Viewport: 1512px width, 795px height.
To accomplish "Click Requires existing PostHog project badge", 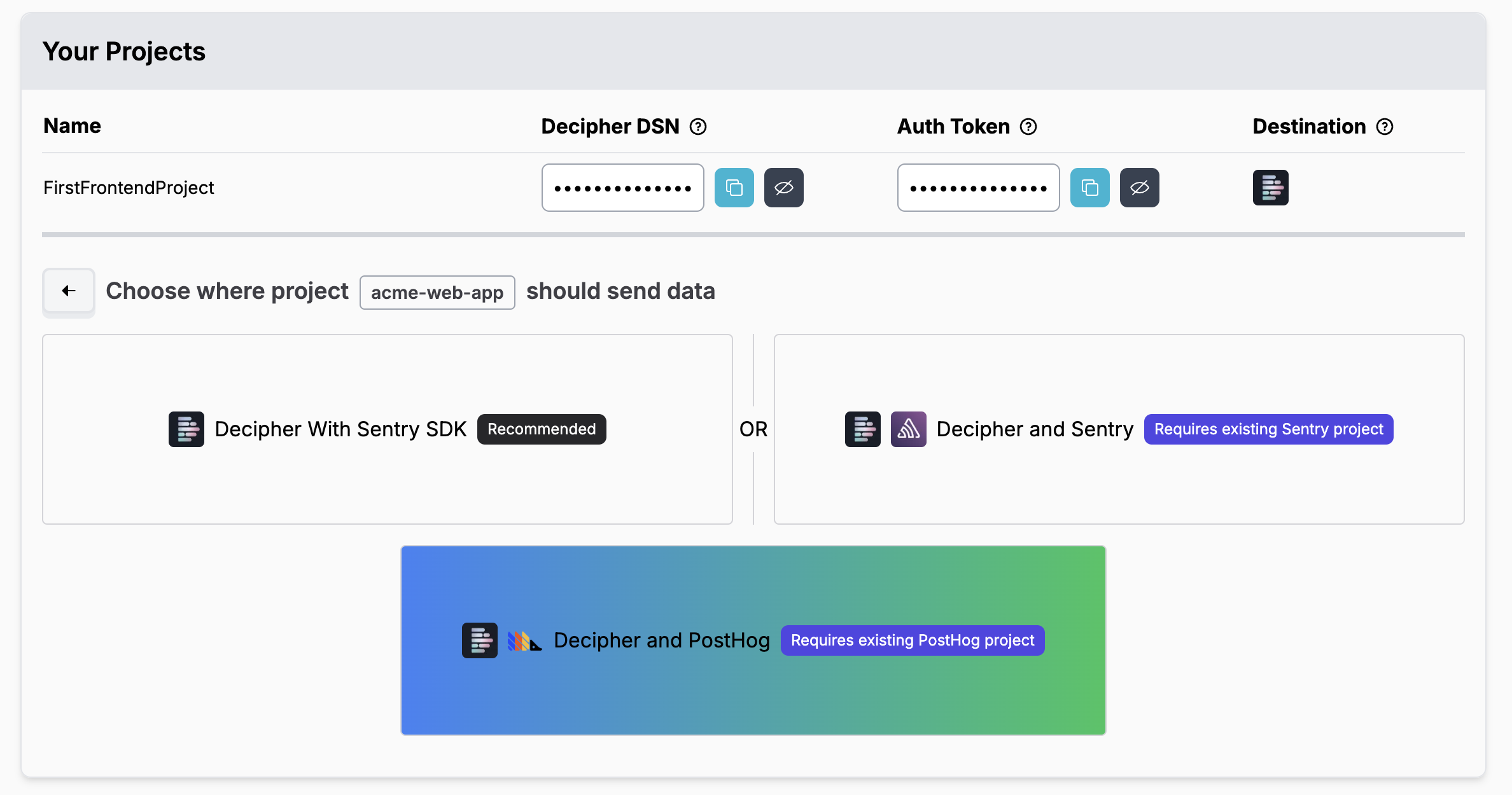I will [913, 640].
